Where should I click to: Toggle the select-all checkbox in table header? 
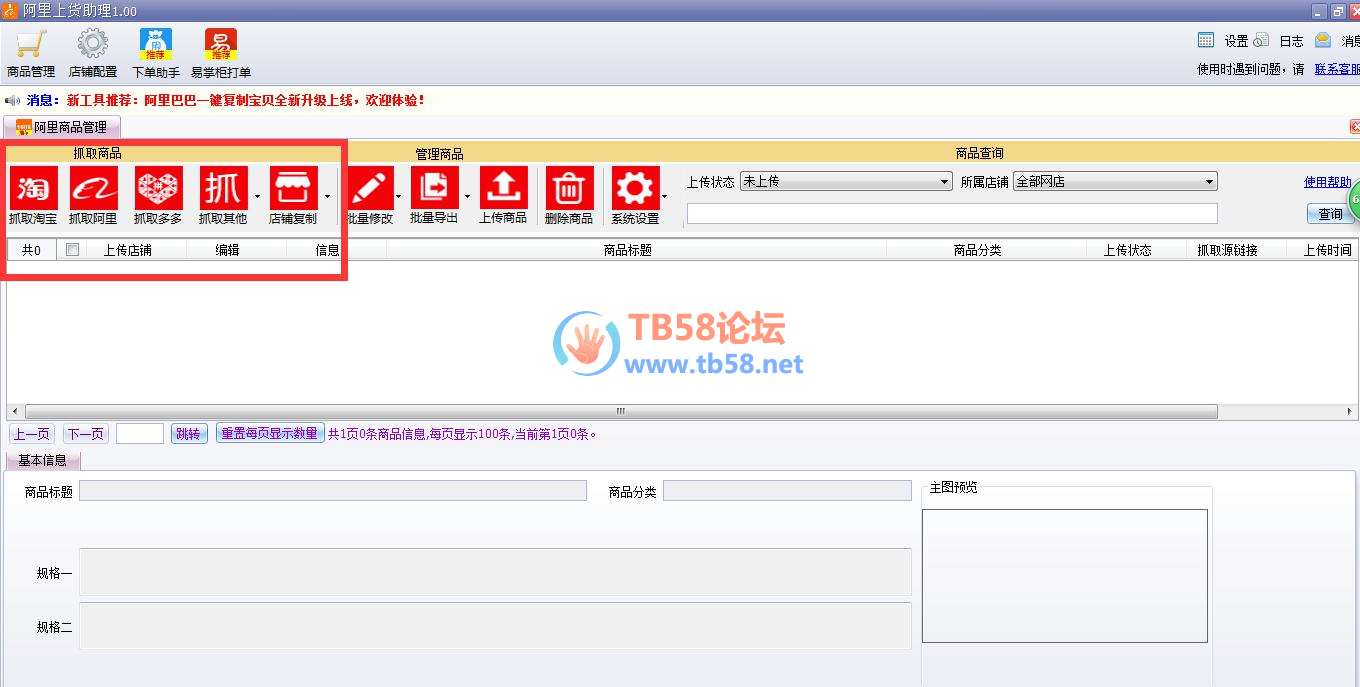(72, 250)
